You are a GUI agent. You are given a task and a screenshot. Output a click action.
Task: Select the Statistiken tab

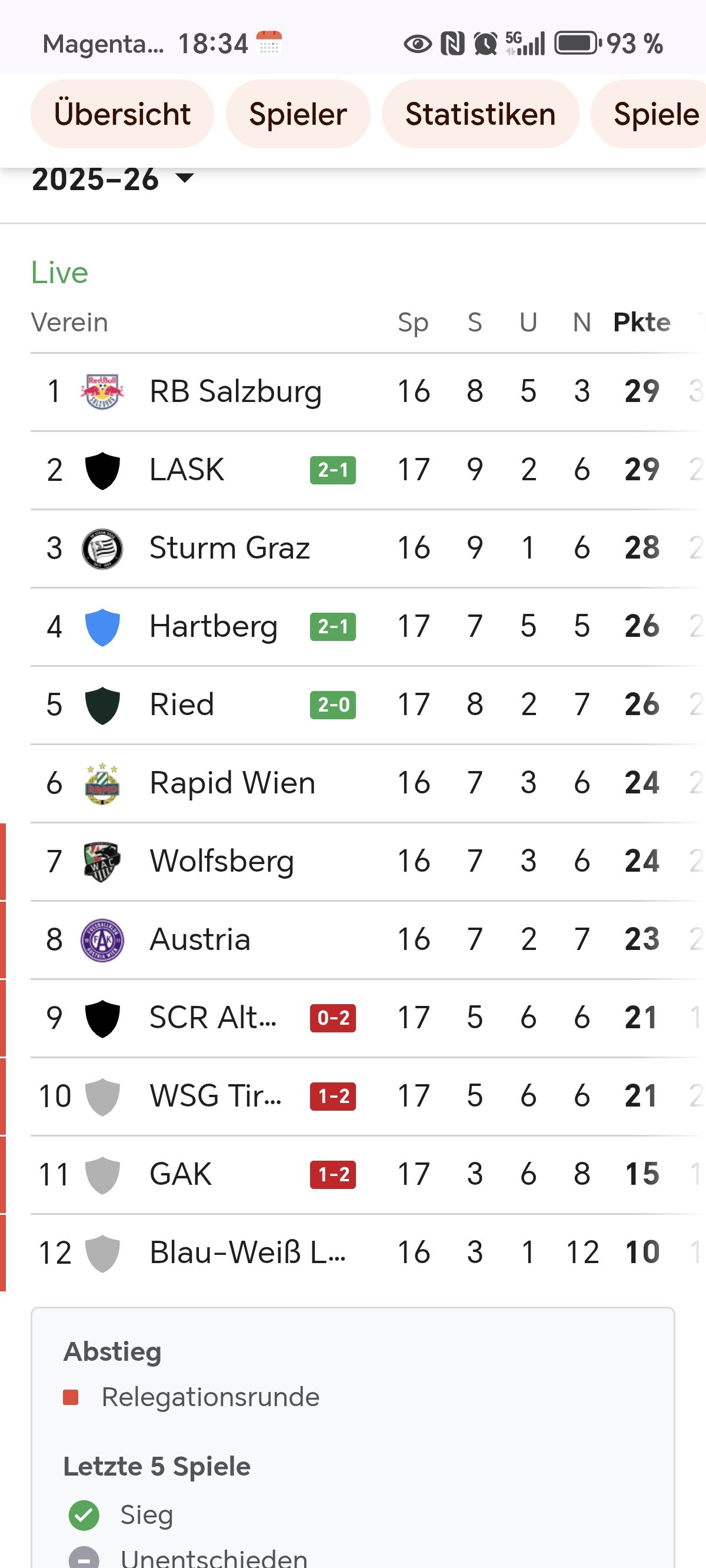(x=480, y=114)
